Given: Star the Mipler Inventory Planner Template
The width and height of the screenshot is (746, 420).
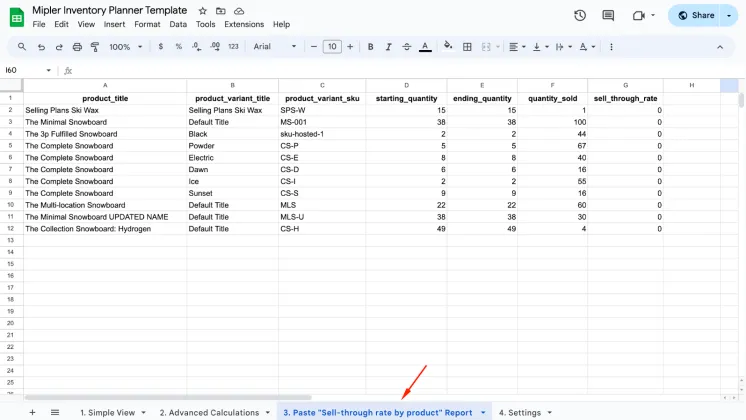Looking at the screenshot, I should pos(203,10).
